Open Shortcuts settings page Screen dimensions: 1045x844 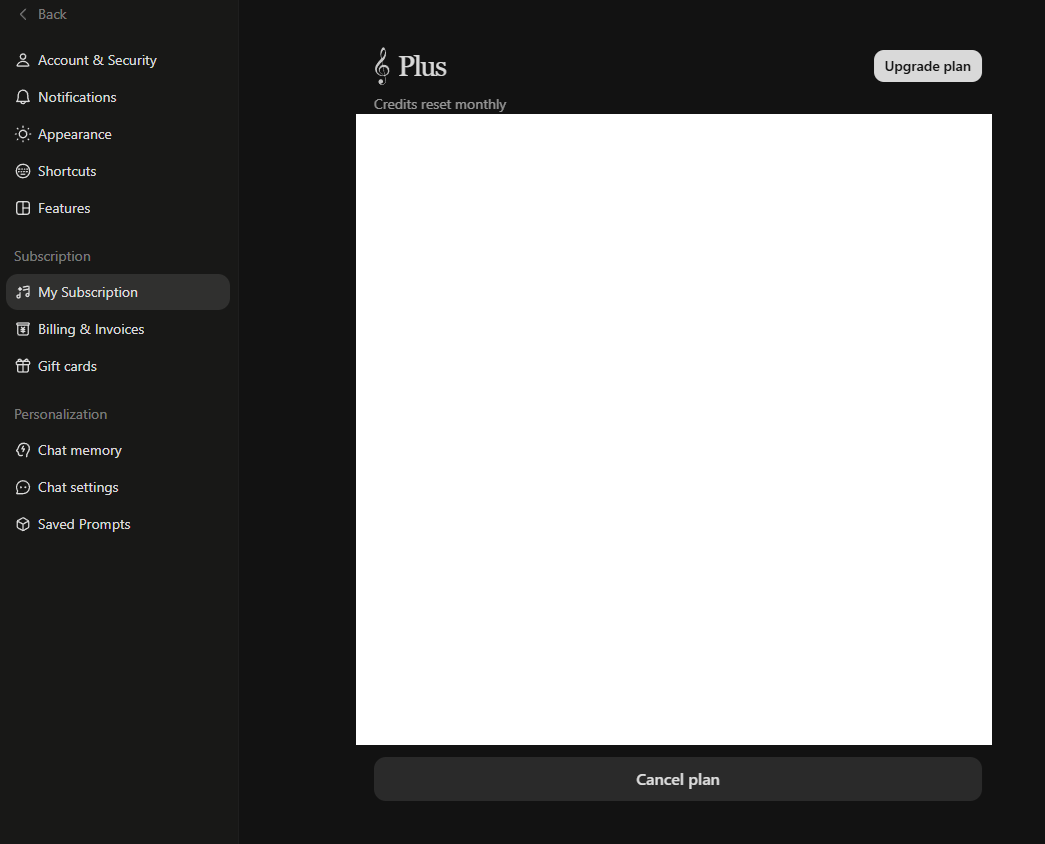pos(118,171)
